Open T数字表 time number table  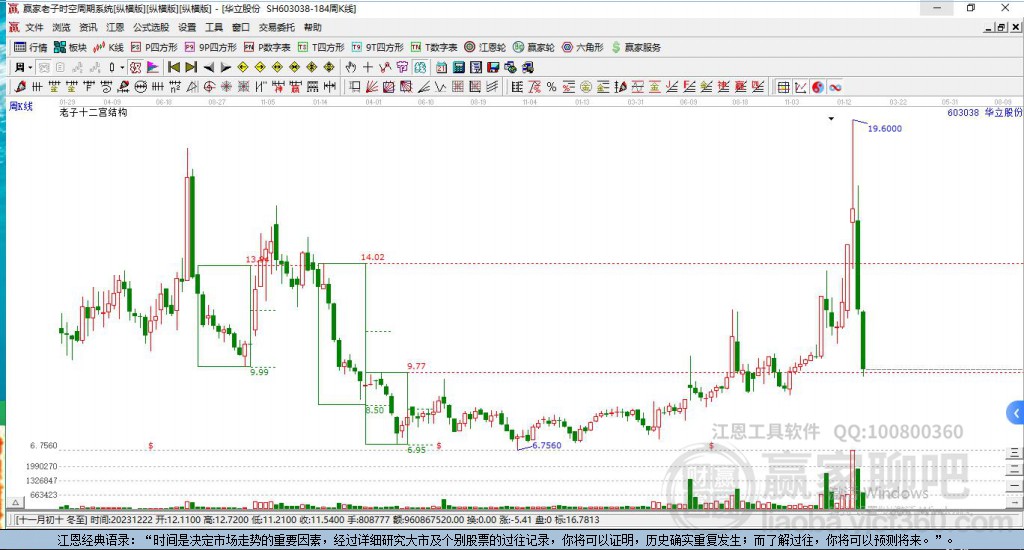pos(434,47)
